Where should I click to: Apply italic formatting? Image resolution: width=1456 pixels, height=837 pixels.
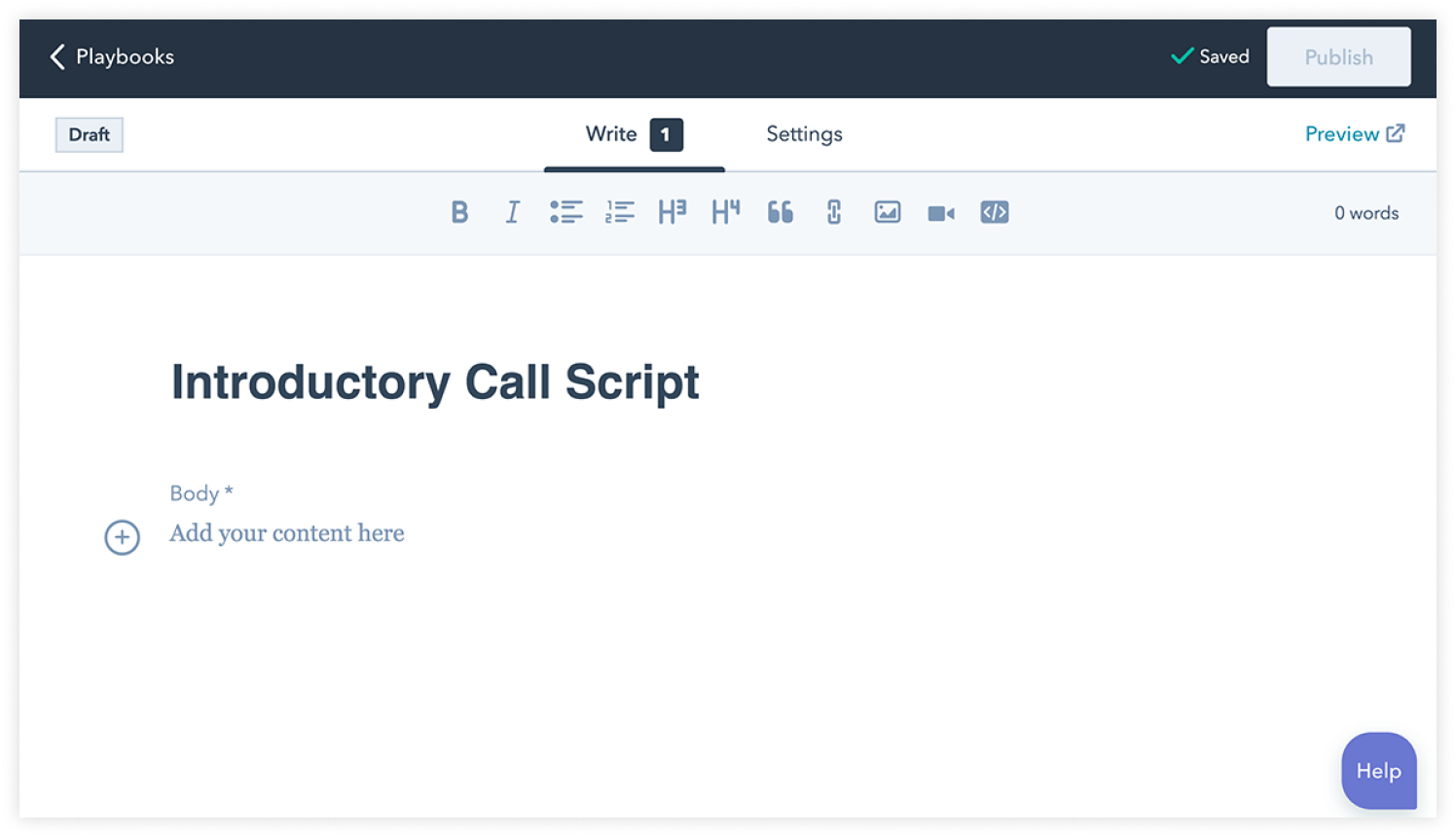pyautogui.click(x=512, y=212)
